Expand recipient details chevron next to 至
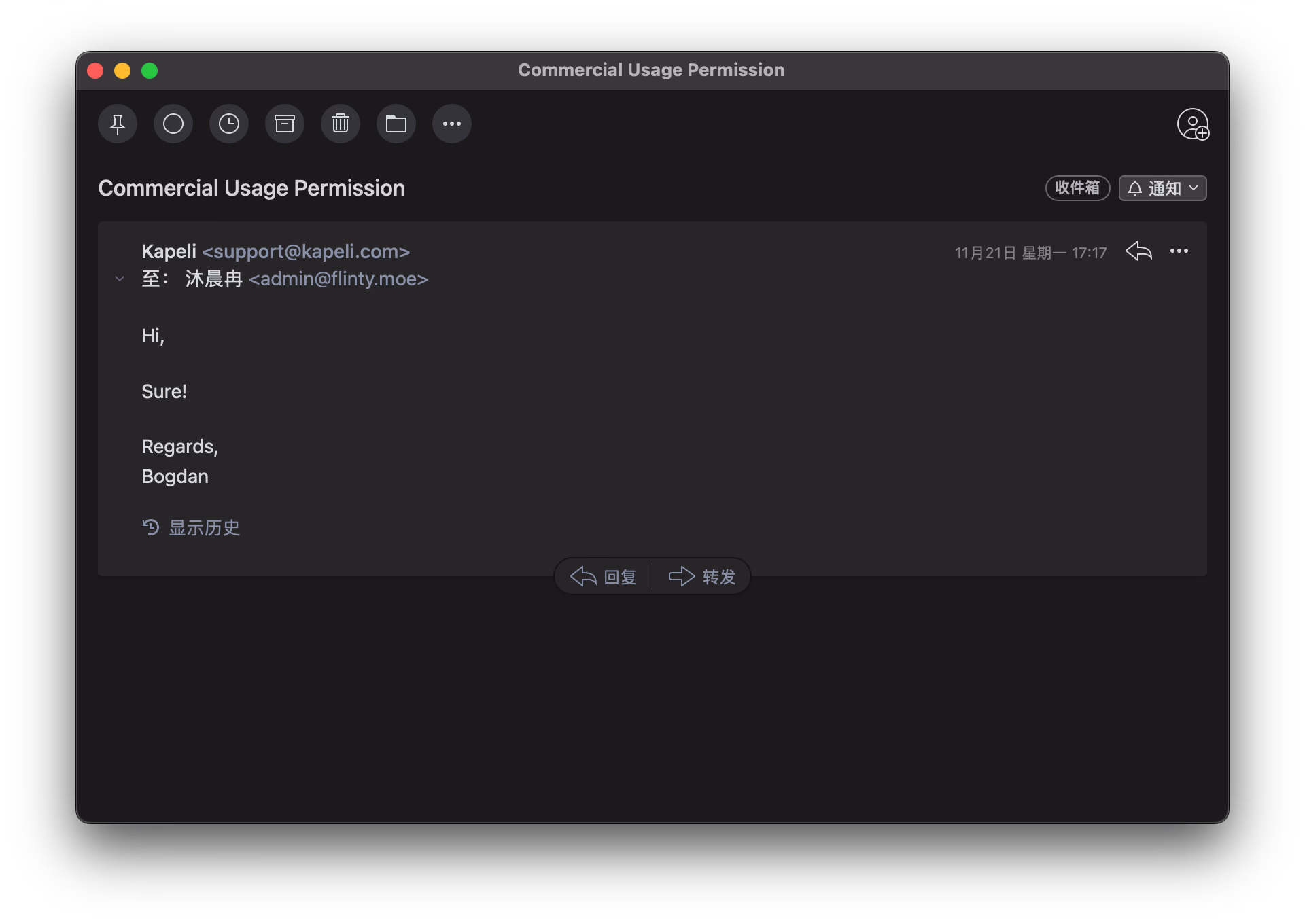 [120, 279]
